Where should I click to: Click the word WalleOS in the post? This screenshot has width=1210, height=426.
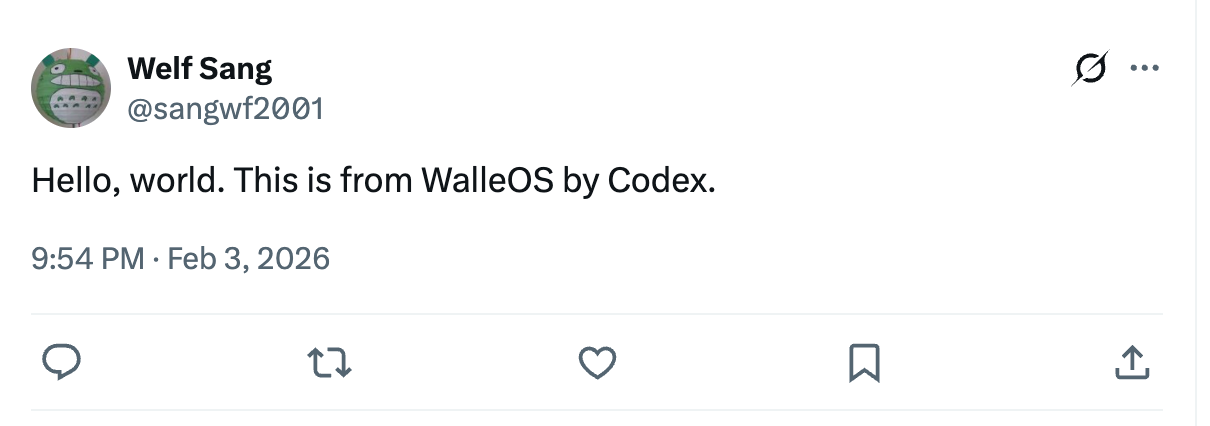pos(487,183)
